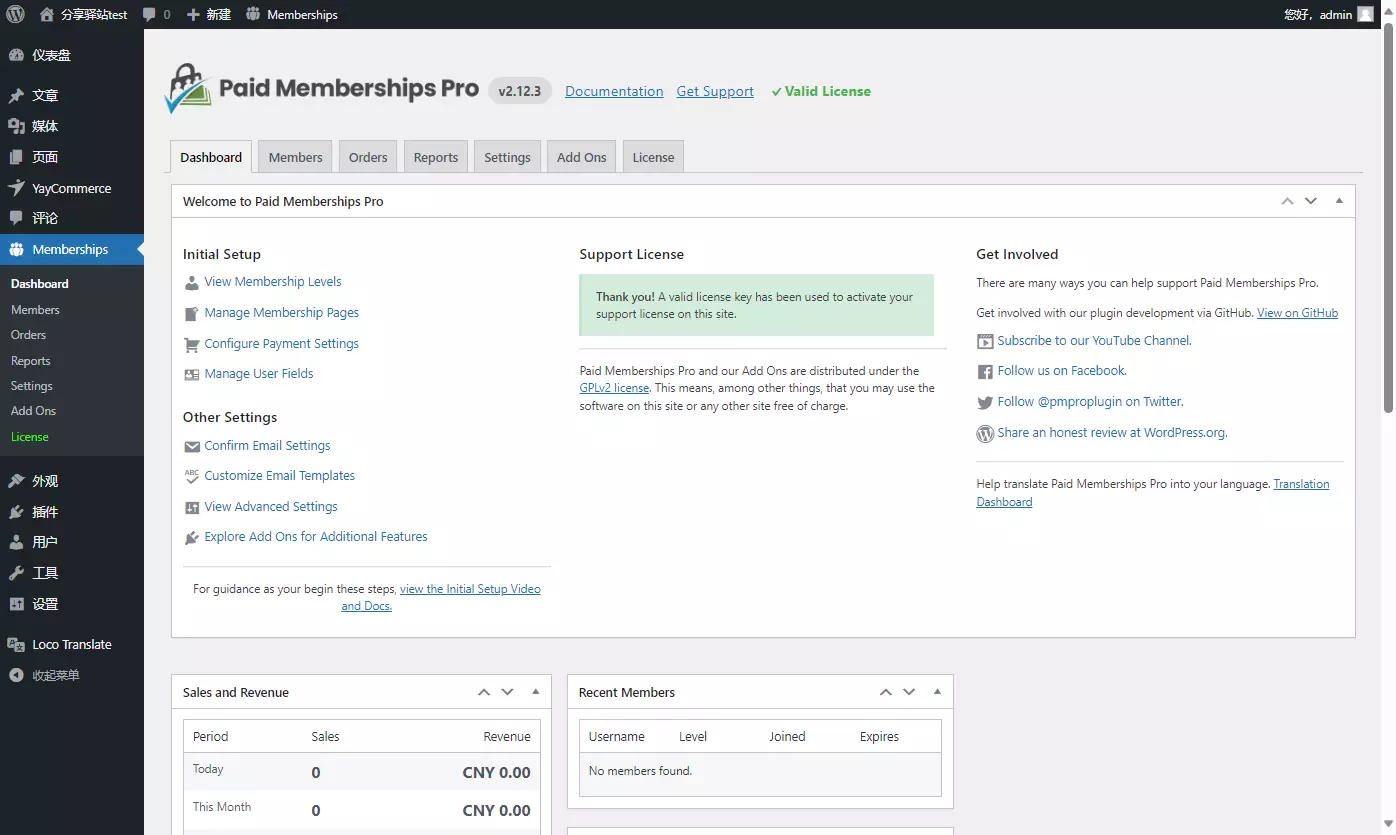Collapse the Recent Members panel
This screenshot has width=1396, height=835.
point(937,692)
